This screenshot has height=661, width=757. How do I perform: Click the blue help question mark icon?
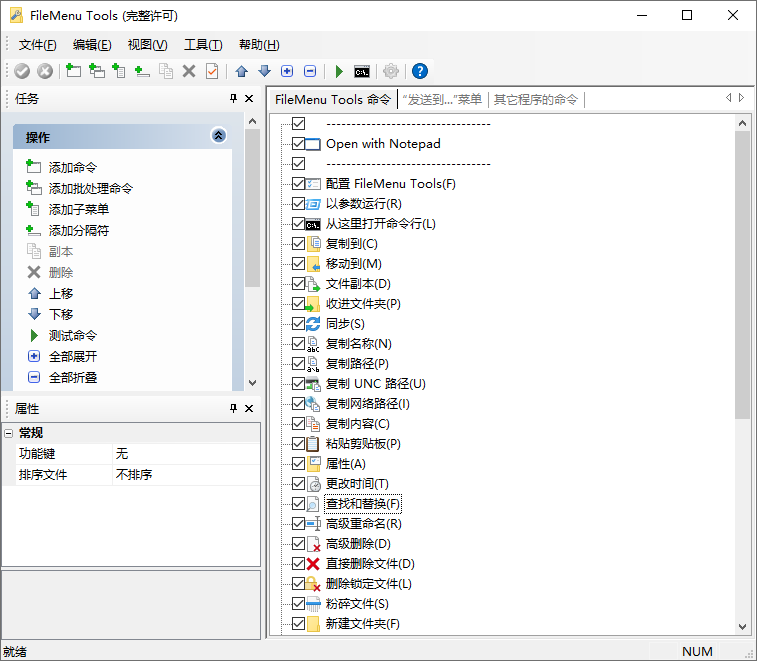420,71
